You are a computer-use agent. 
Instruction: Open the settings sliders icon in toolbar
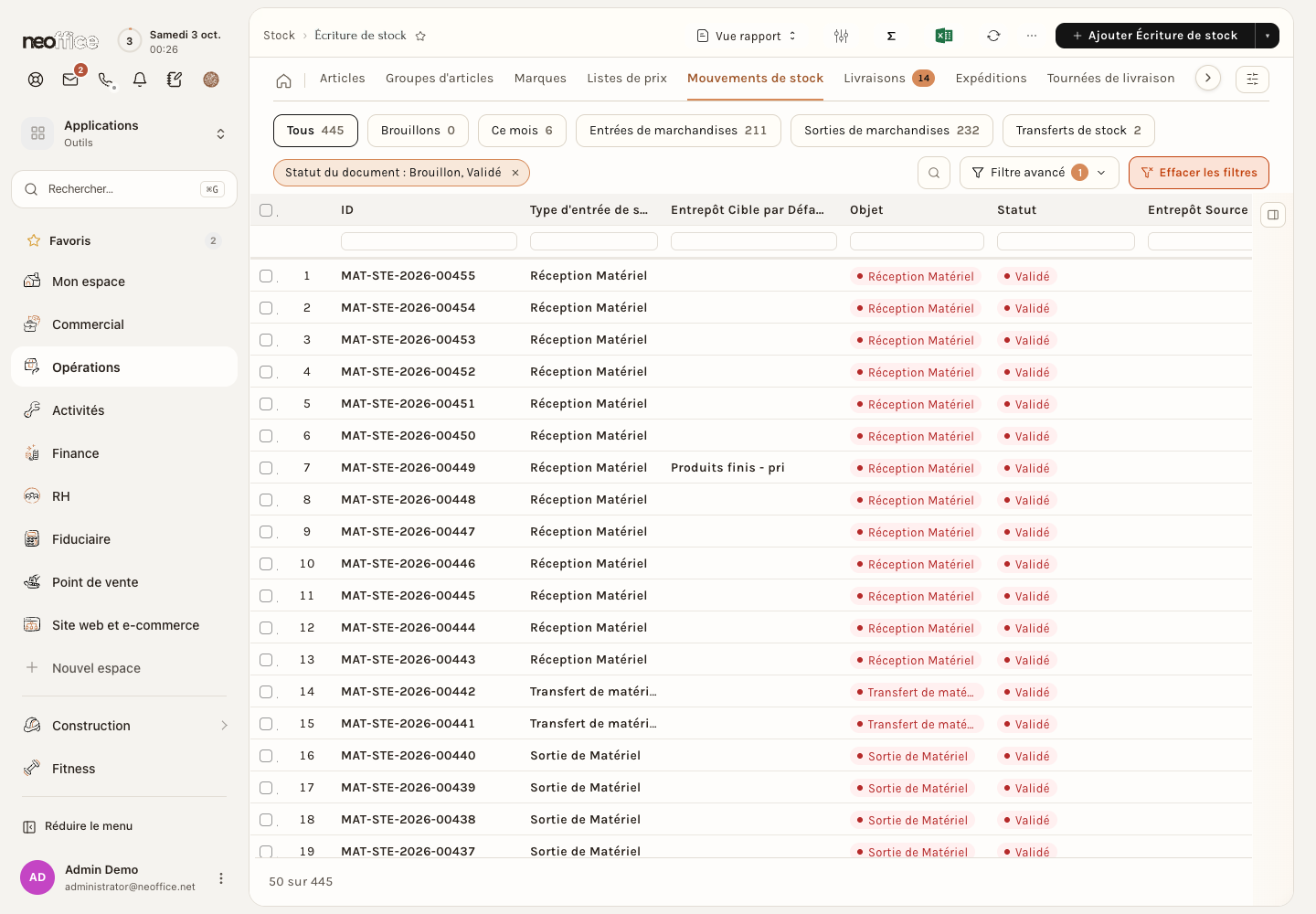pyautogui.click(x=841, y=36)
